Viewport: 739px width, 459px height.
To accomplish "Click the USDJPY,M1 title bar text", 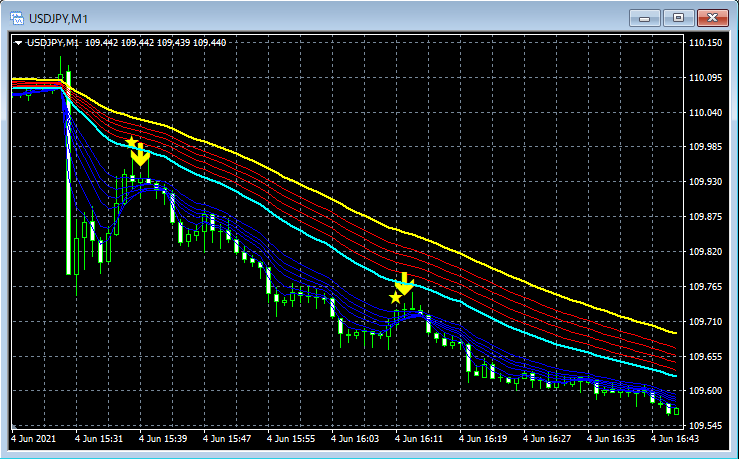I will tap(58, 19).
